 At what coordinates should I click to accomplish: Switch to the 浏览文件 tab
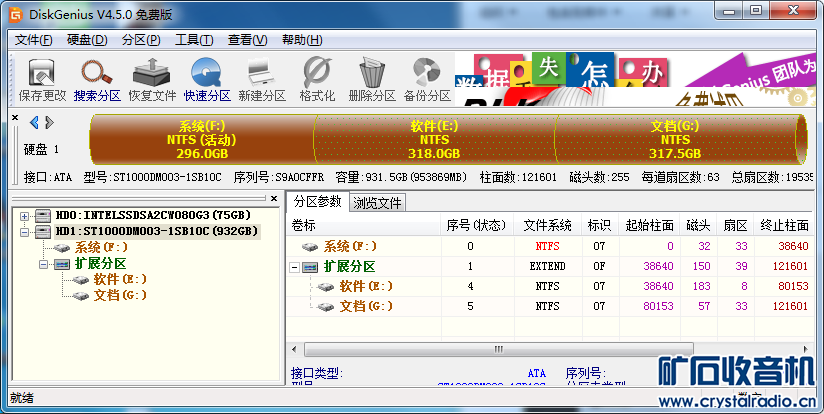coord(377,203)
